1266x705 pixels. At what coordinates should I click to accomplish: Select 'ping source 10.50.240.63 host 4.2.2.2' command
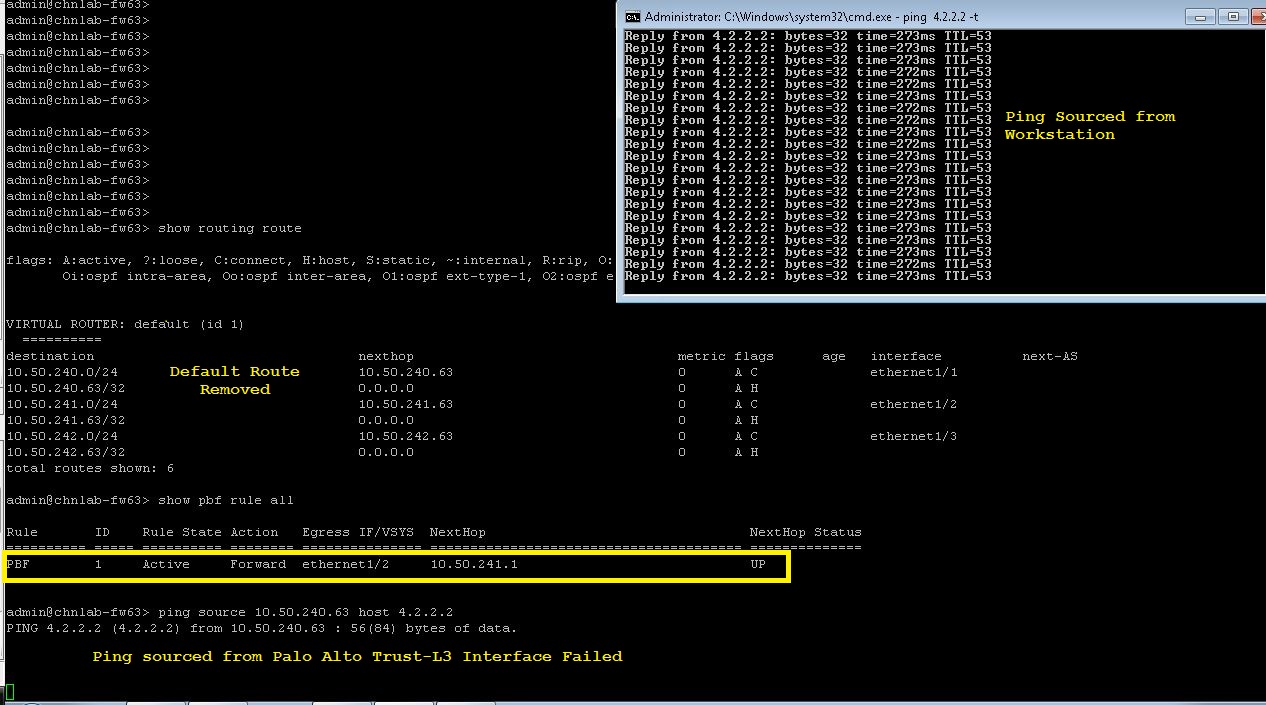(306, 612)
